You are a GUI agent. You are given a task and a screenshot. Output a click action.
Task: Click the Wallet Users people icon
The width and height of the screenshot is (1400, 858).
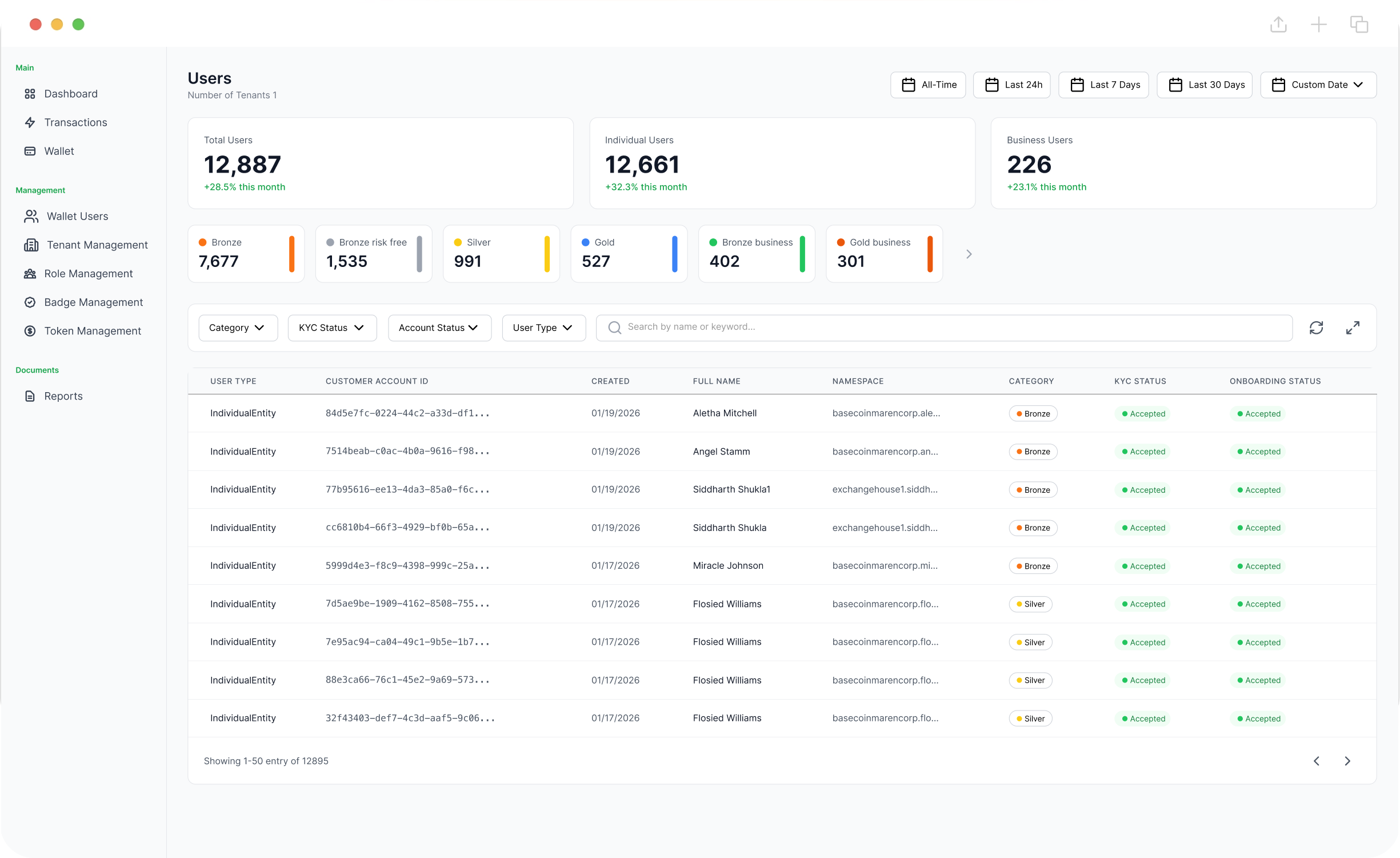pyautogui.click(x=31, y=216)
